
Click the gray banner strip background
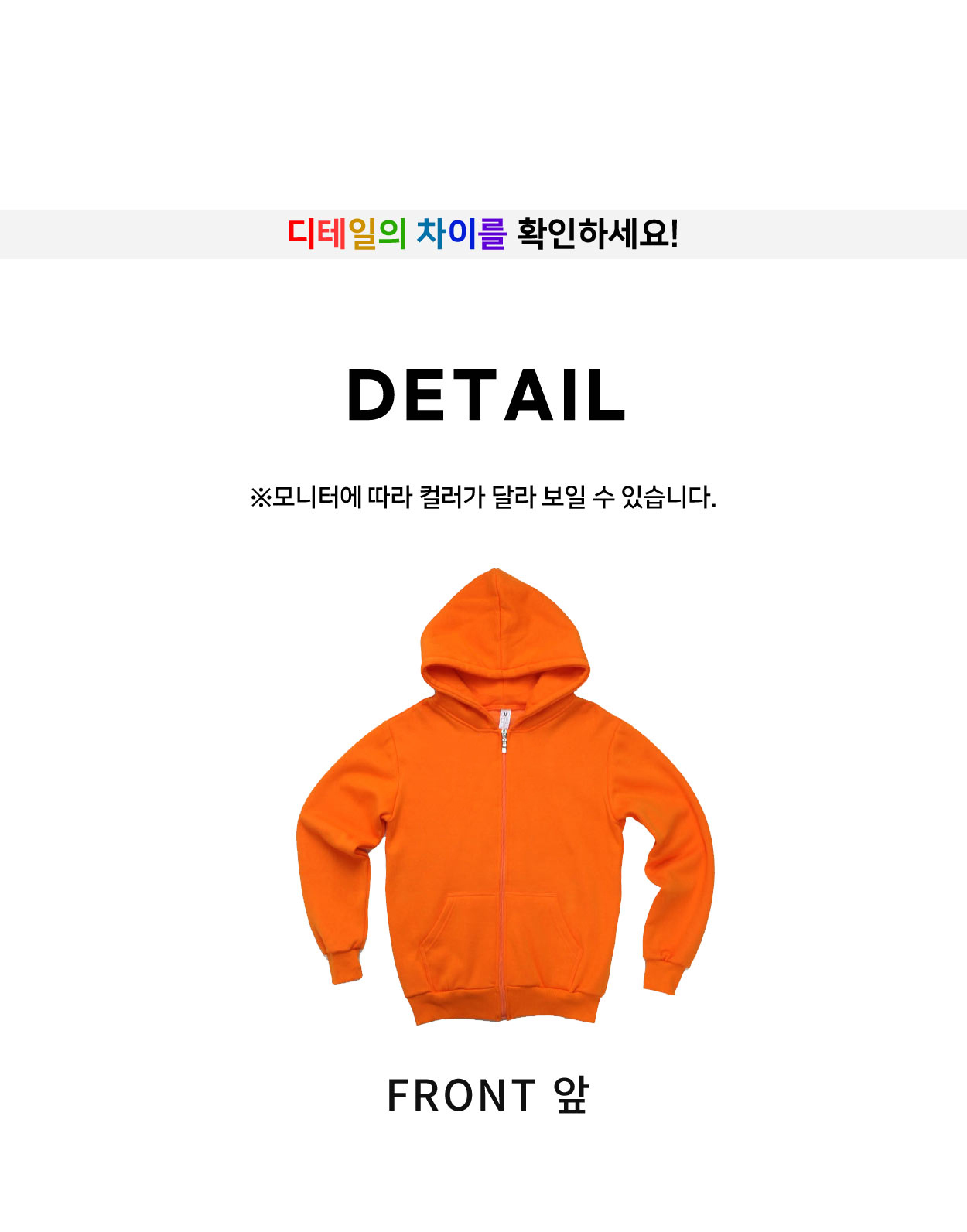[483, 234]
